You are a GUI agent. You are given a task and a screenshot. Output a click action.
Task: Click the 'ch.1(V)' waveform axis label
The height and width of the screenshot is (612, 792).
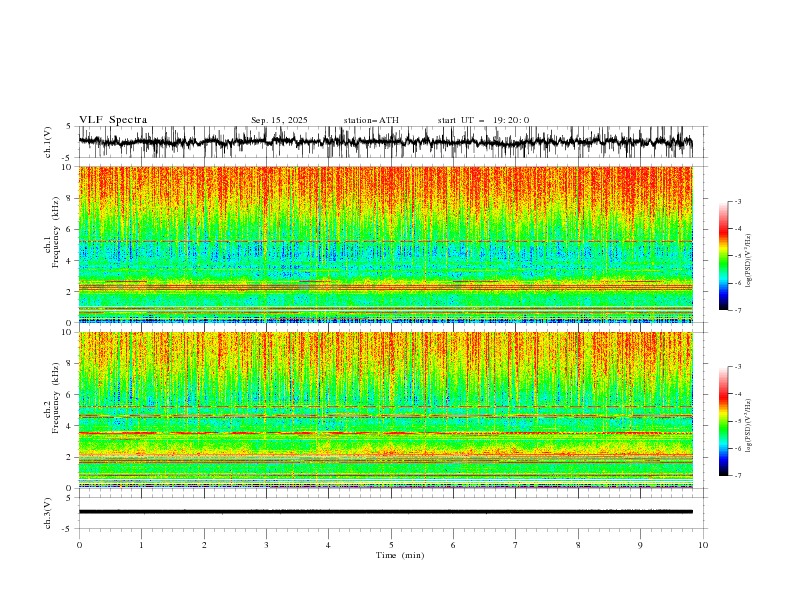(48, 142)
